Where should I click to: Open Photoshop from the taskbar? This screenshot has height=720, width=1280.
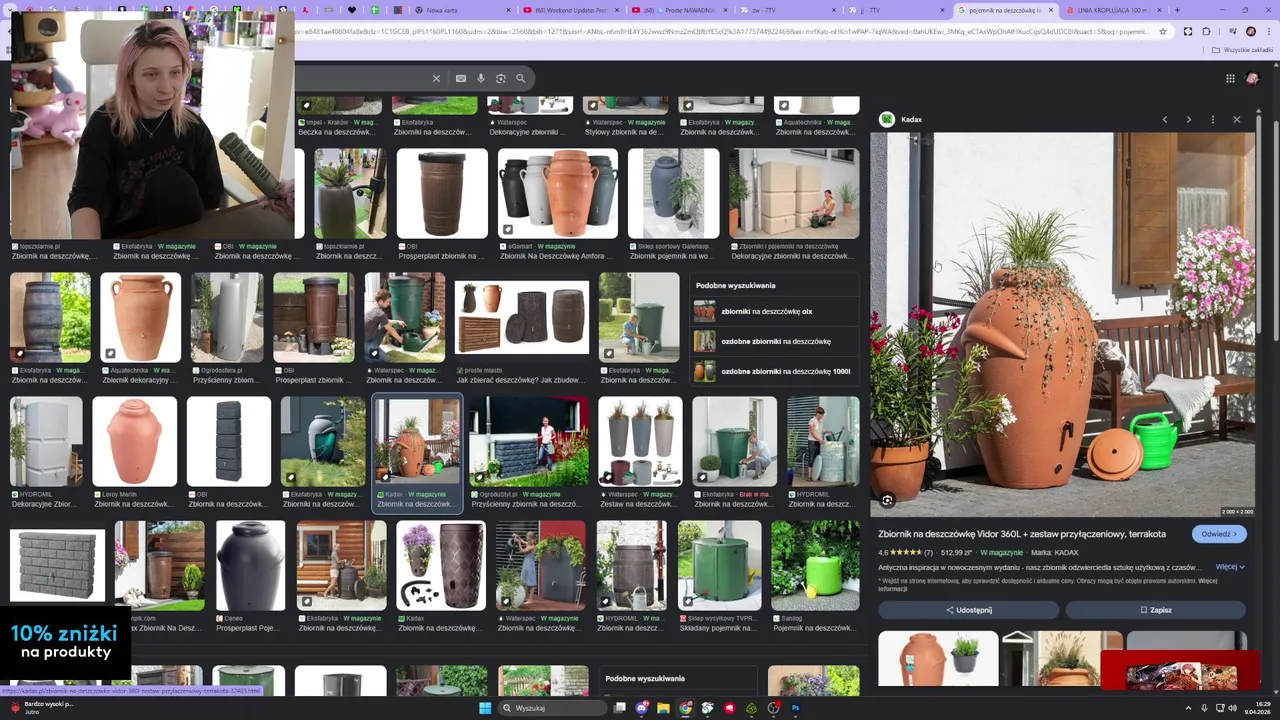pos(795,708)
